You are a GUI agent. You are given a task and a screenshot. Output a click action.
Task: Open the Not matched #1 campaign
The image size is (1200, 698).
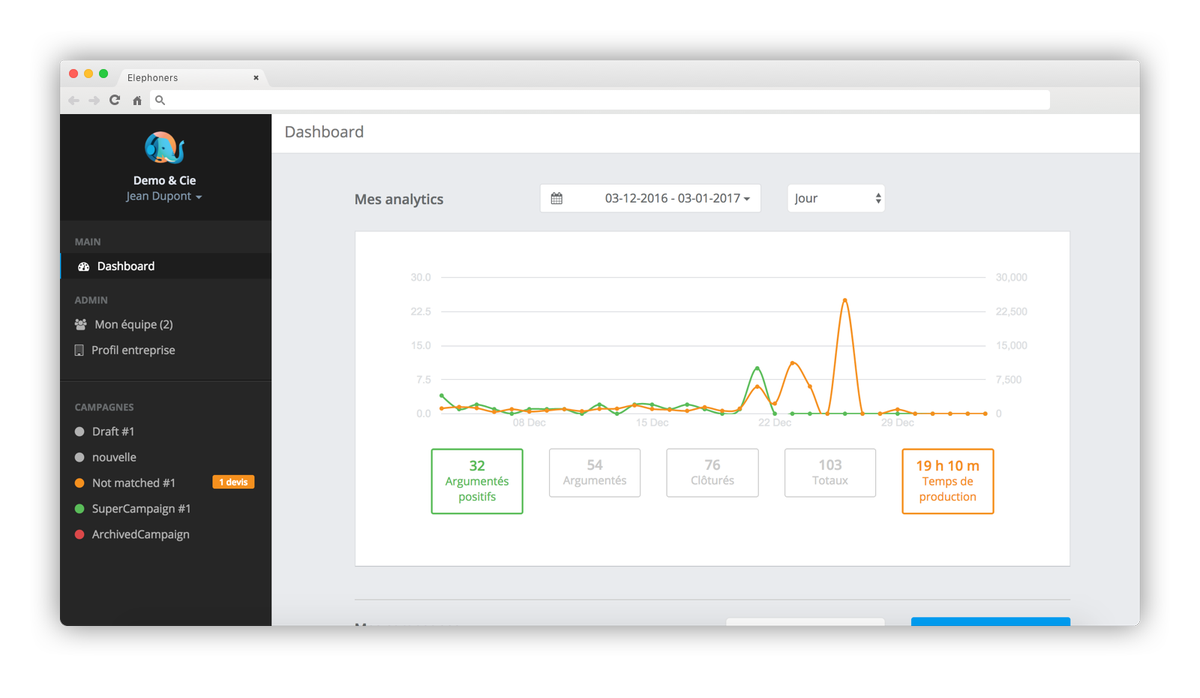(134, 483)
